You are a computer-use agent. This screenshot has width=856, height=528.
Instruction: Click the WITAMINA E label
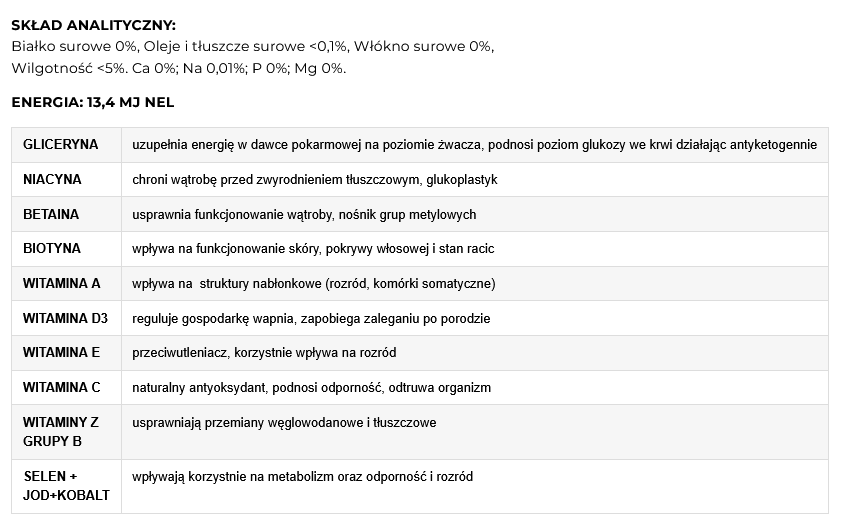[x=61, y=353]
